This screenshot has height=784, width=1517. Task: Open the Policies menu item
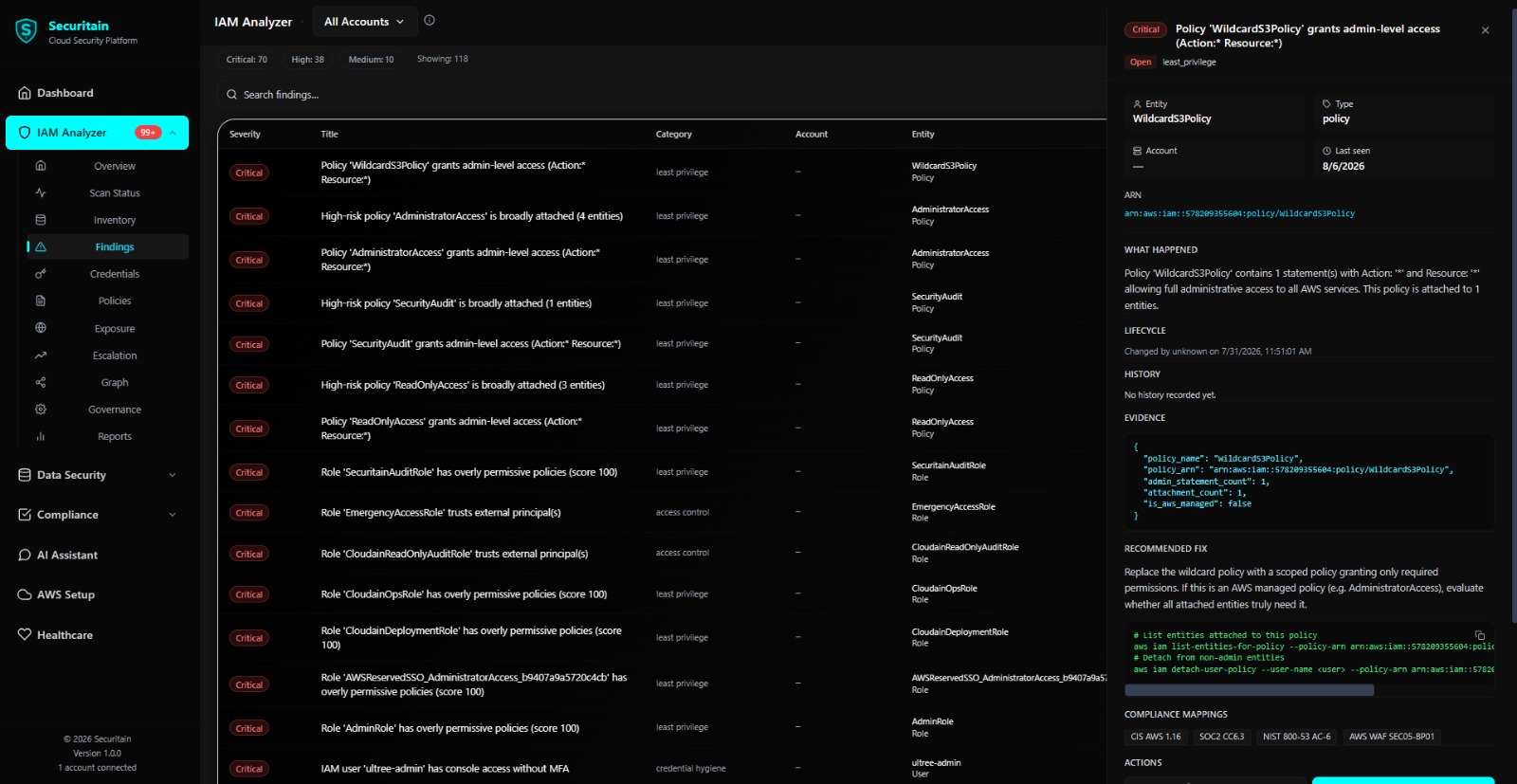coord(108,301)
